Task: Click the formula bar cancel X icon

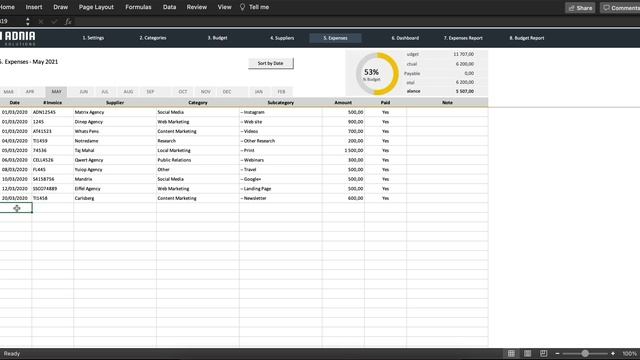Action: [x=41, y=21]
